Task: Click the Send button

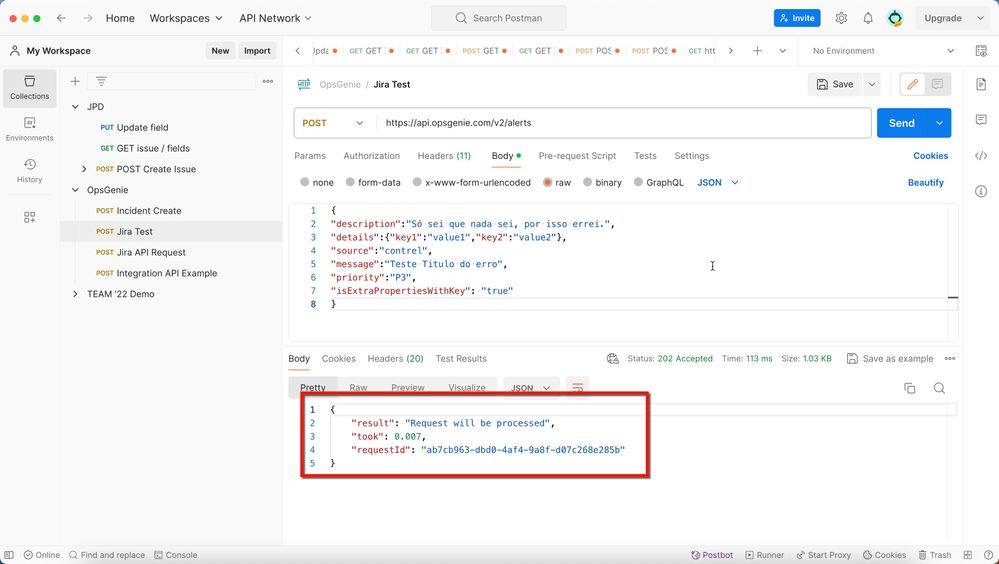Action: (902, 123)
